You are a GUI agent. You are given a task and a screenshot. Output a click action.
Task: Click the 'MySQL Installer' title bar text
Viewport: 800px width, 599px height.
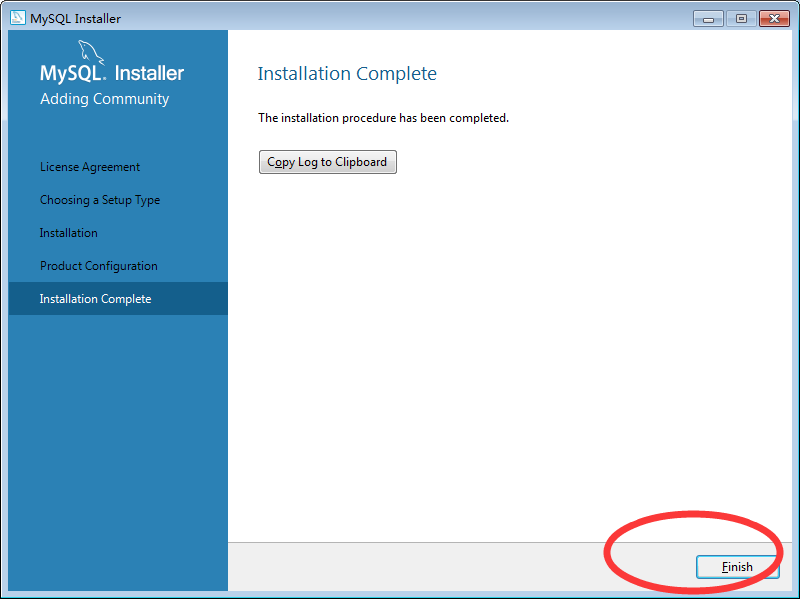pyautogui.click(x=76, y=18)
